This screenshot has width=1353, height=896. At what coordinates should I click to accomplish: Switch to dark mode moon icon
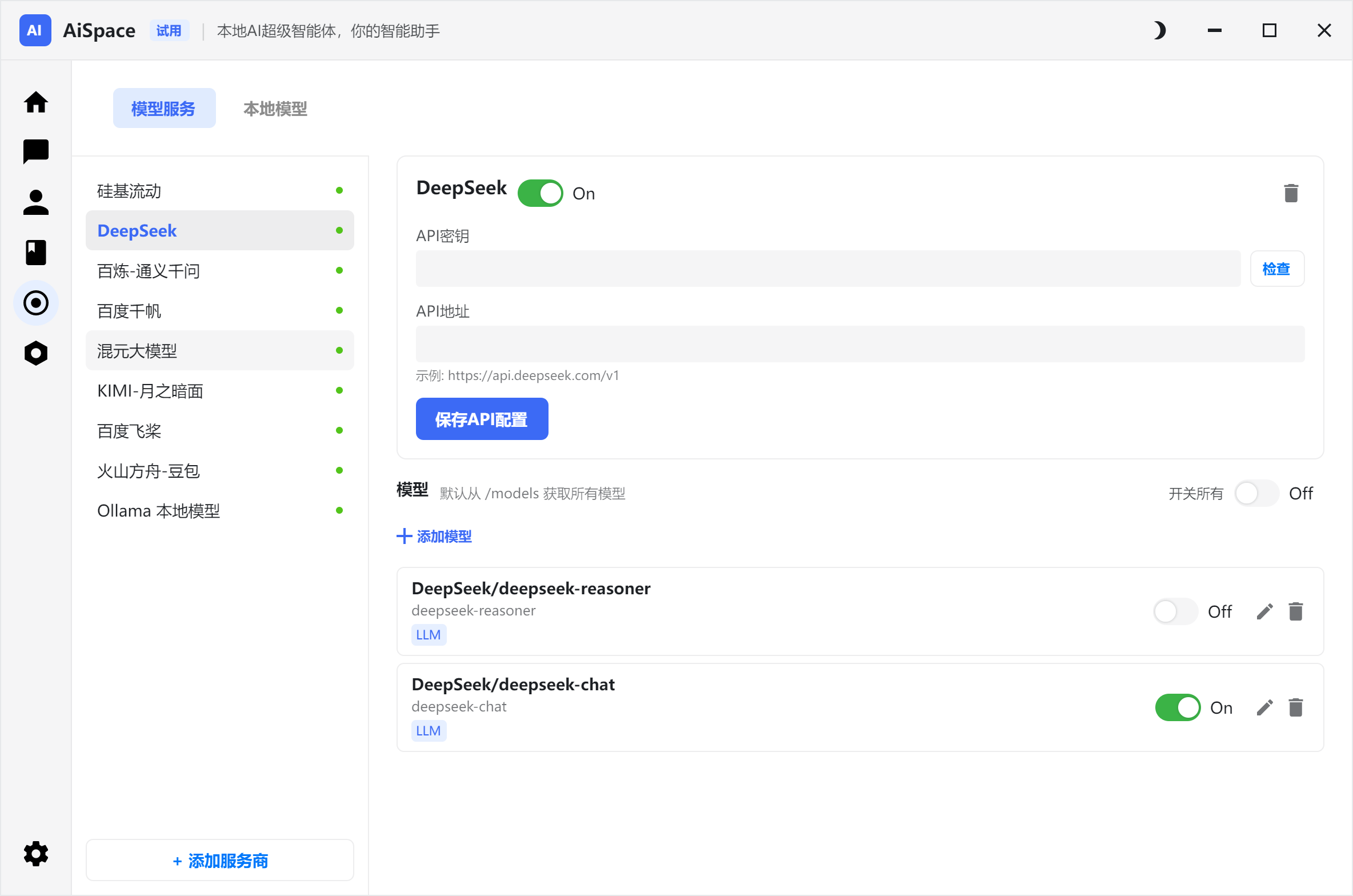tap(1159, 30)
